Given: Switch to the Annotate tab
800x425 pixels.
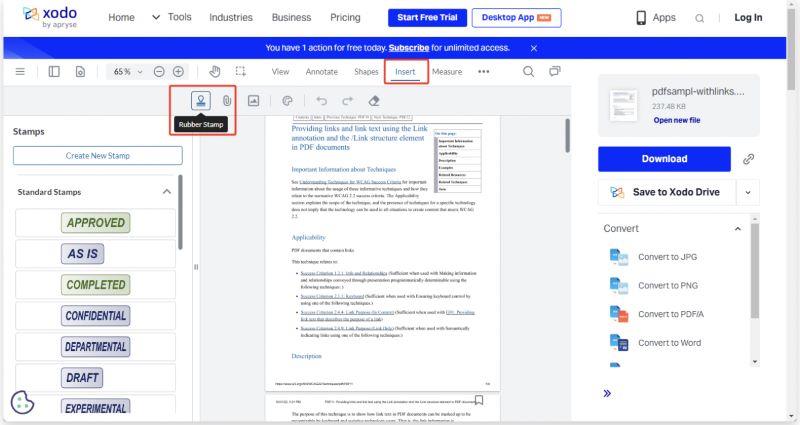Looking at the screenshot, I should pyautogui.click(x=321, y=72).
